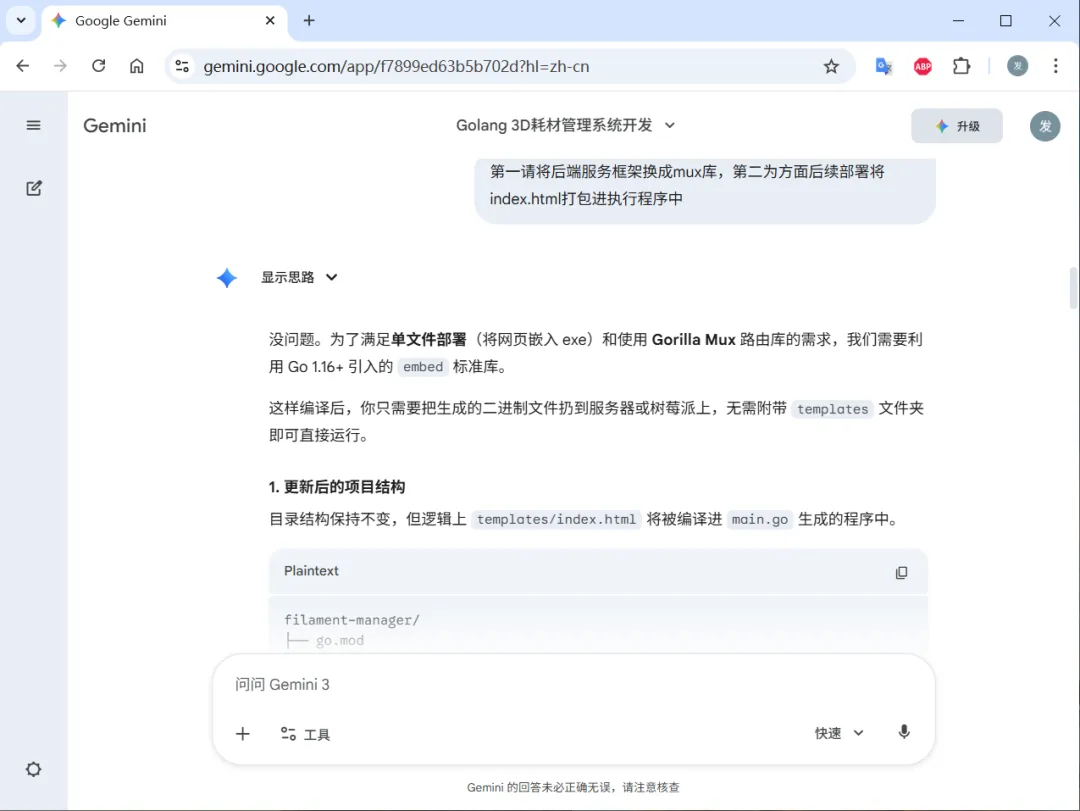Viewport: 1080px width, 811px height.
Task: Click the plus icon to add files
Action: click(242, 734)
